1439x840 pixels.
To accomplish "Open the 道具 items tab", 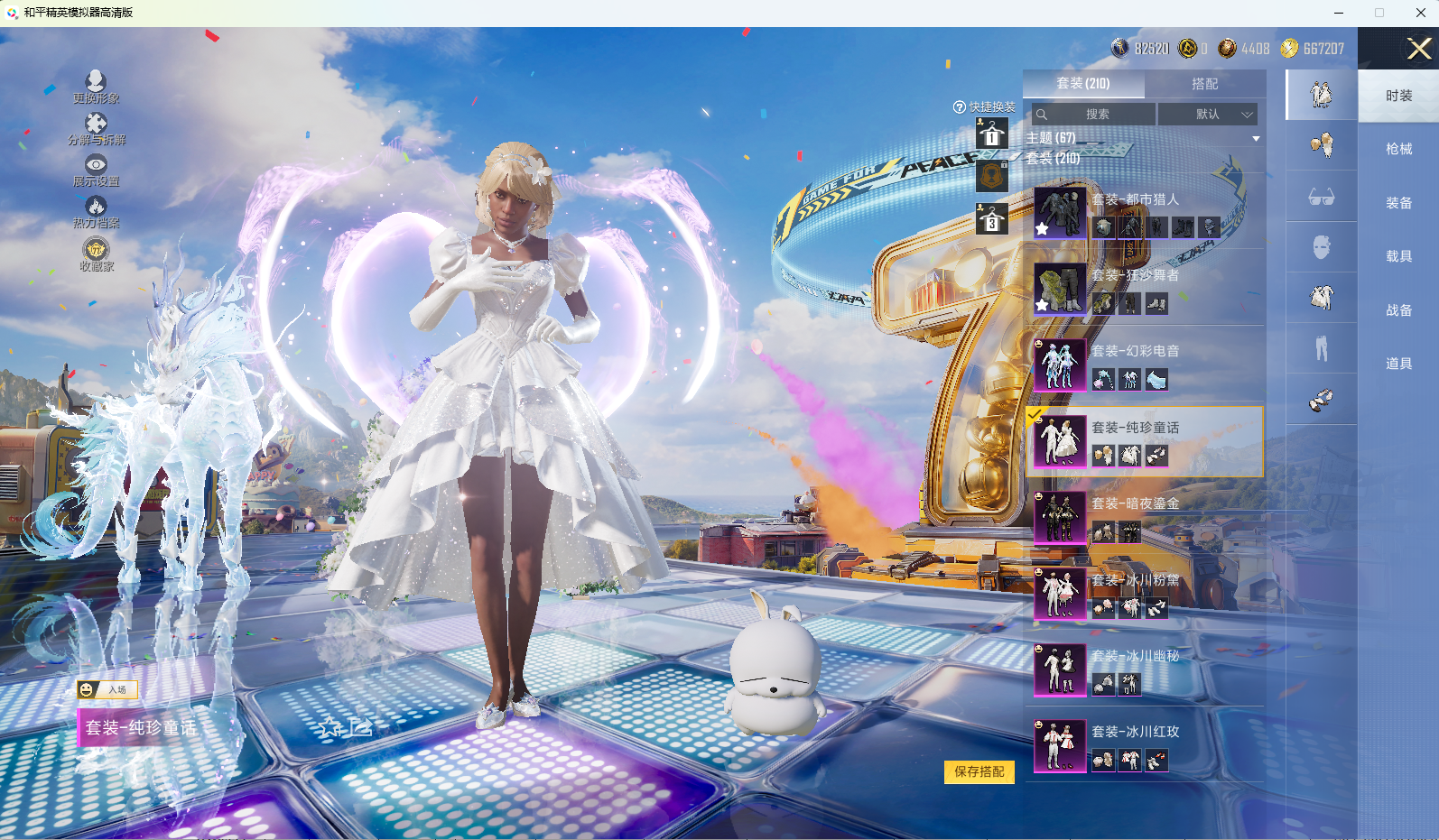I will 1398,364.
